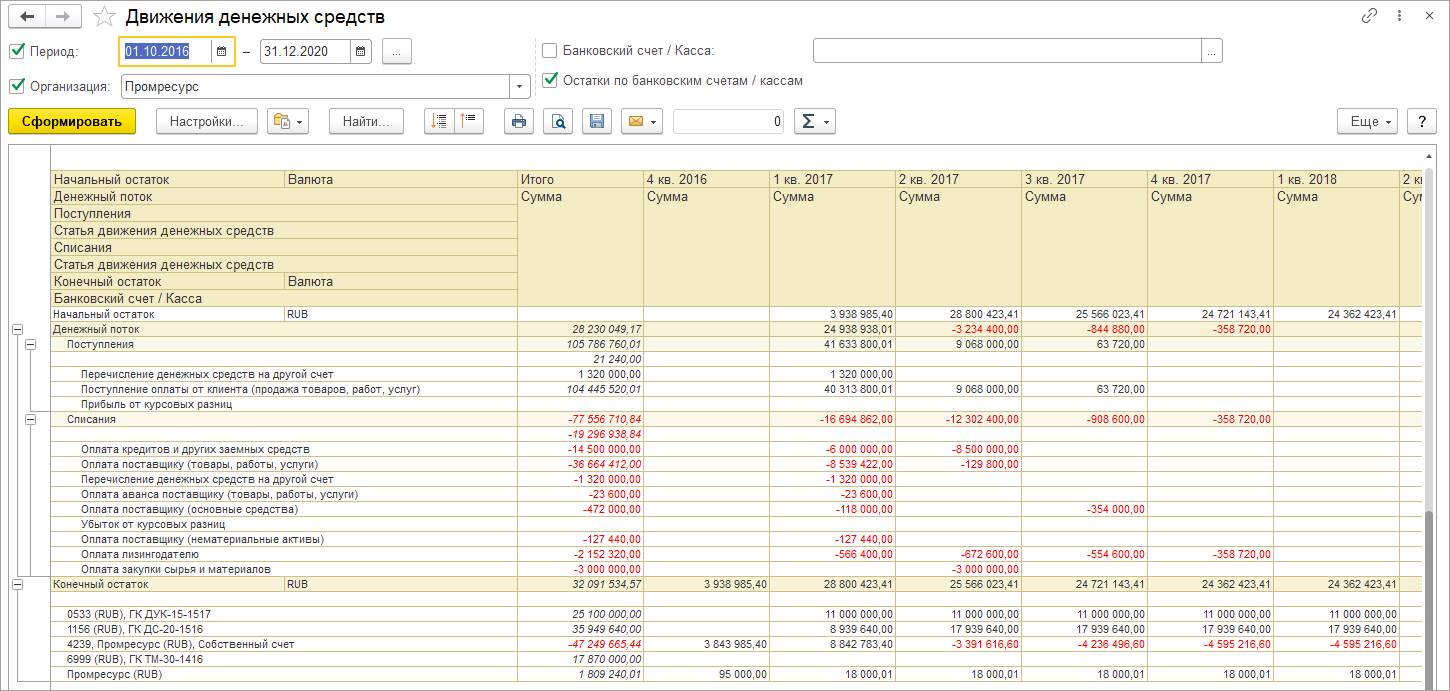Open the Организация dropdown list
1450x691 pixels.
pos(519,86)
